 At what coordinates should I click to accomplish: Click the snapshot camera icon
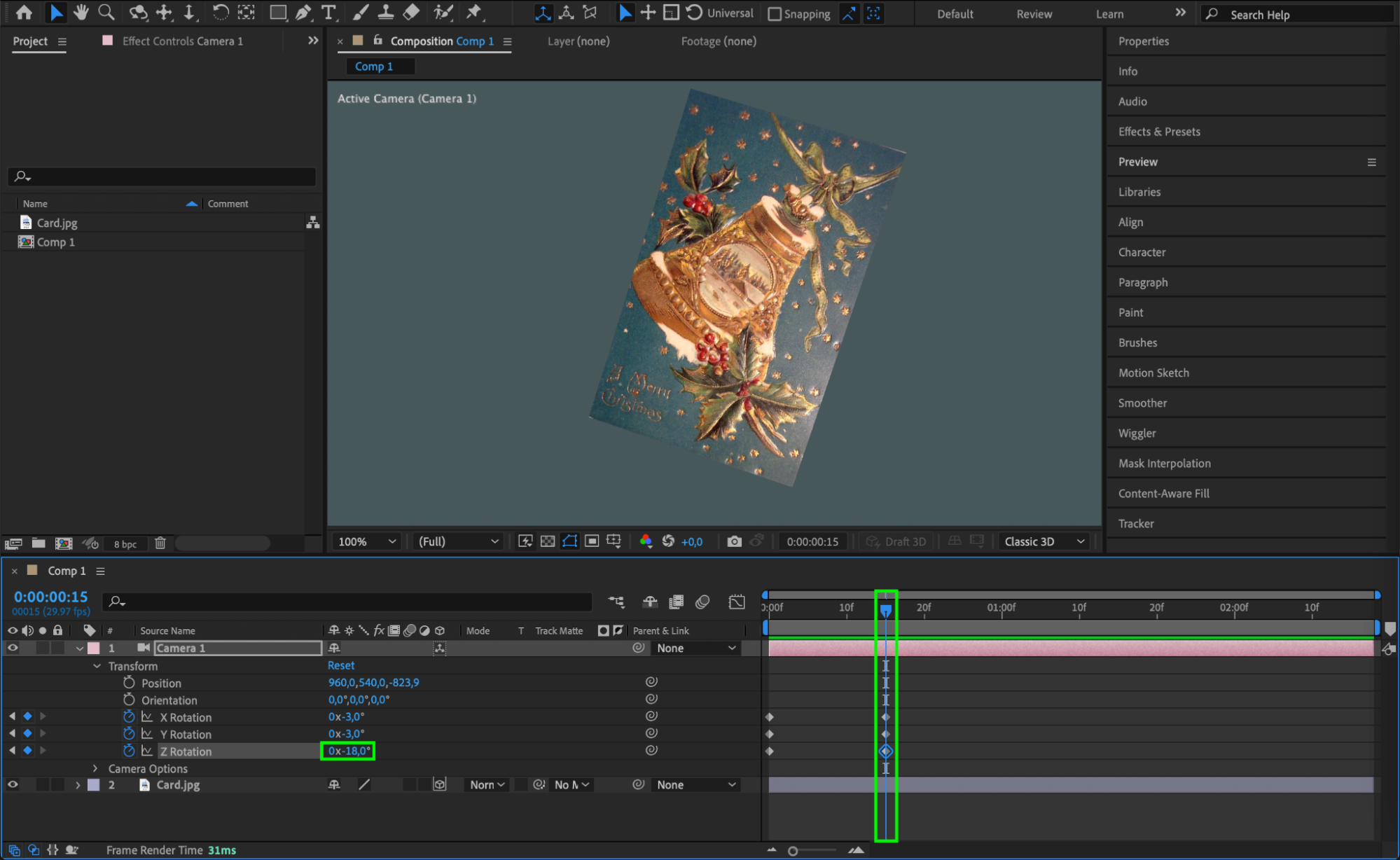[x=734, y=541]
